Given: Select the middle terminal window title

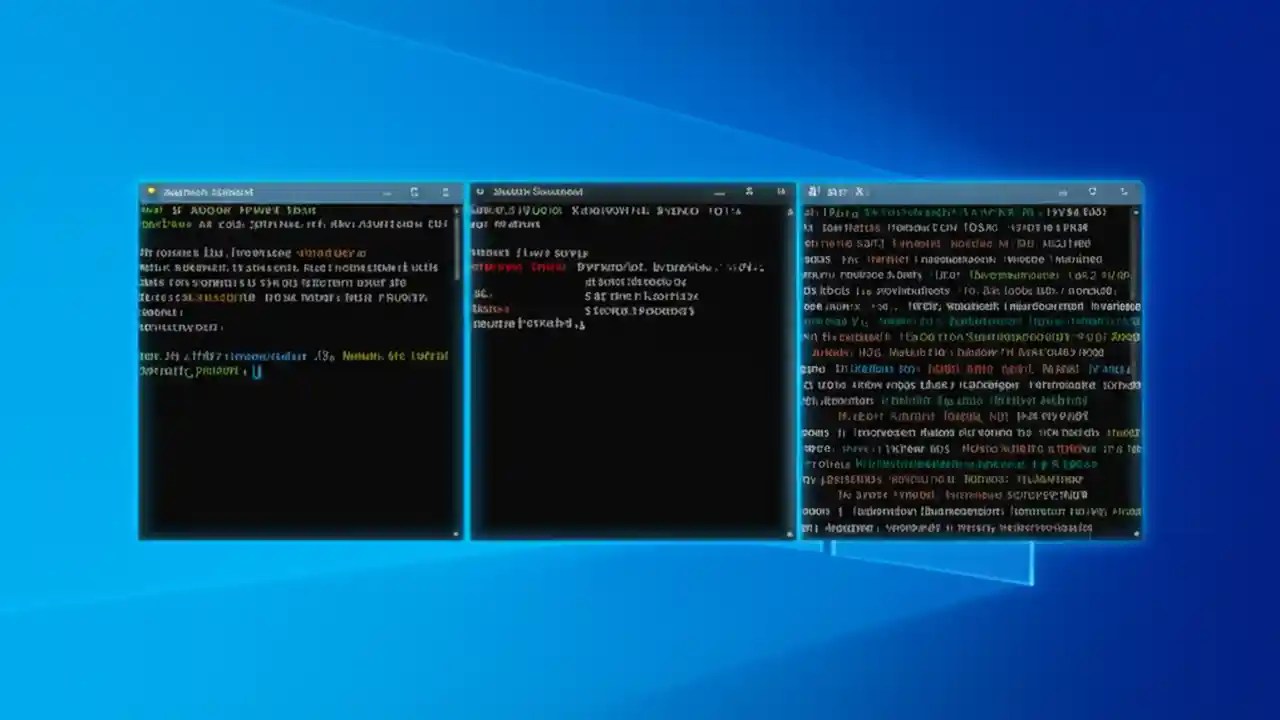Looking at the screenshot, I should 538,191.
